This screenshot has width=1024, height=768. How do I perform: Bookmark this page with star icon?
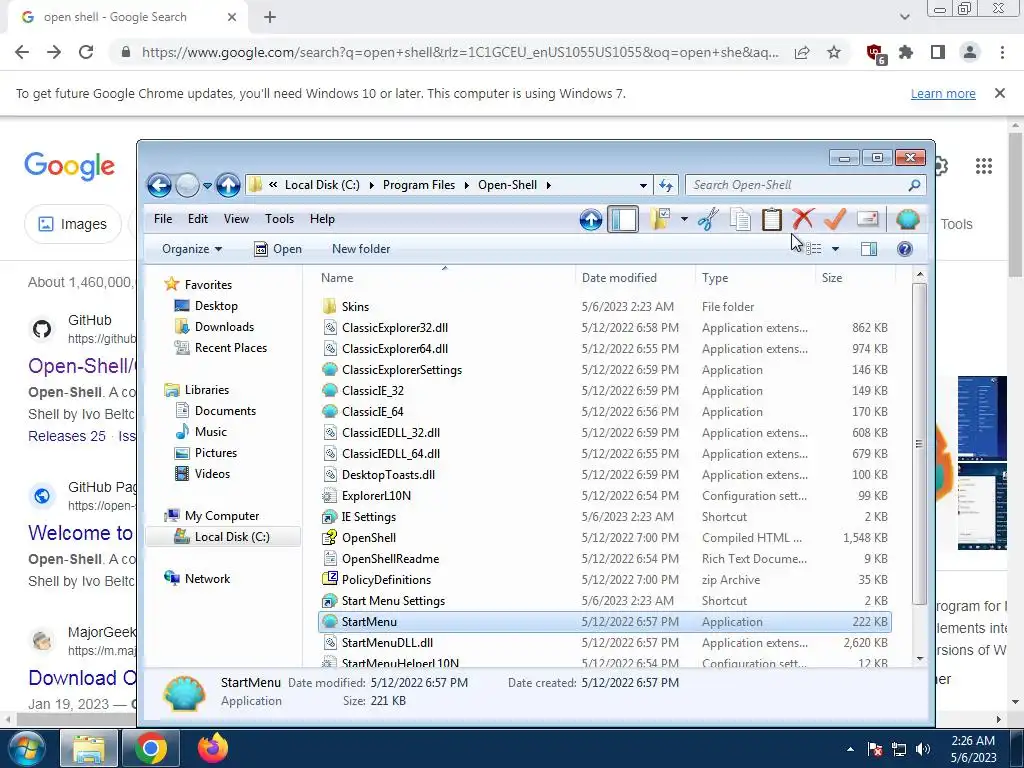click(x=833, y=52)
